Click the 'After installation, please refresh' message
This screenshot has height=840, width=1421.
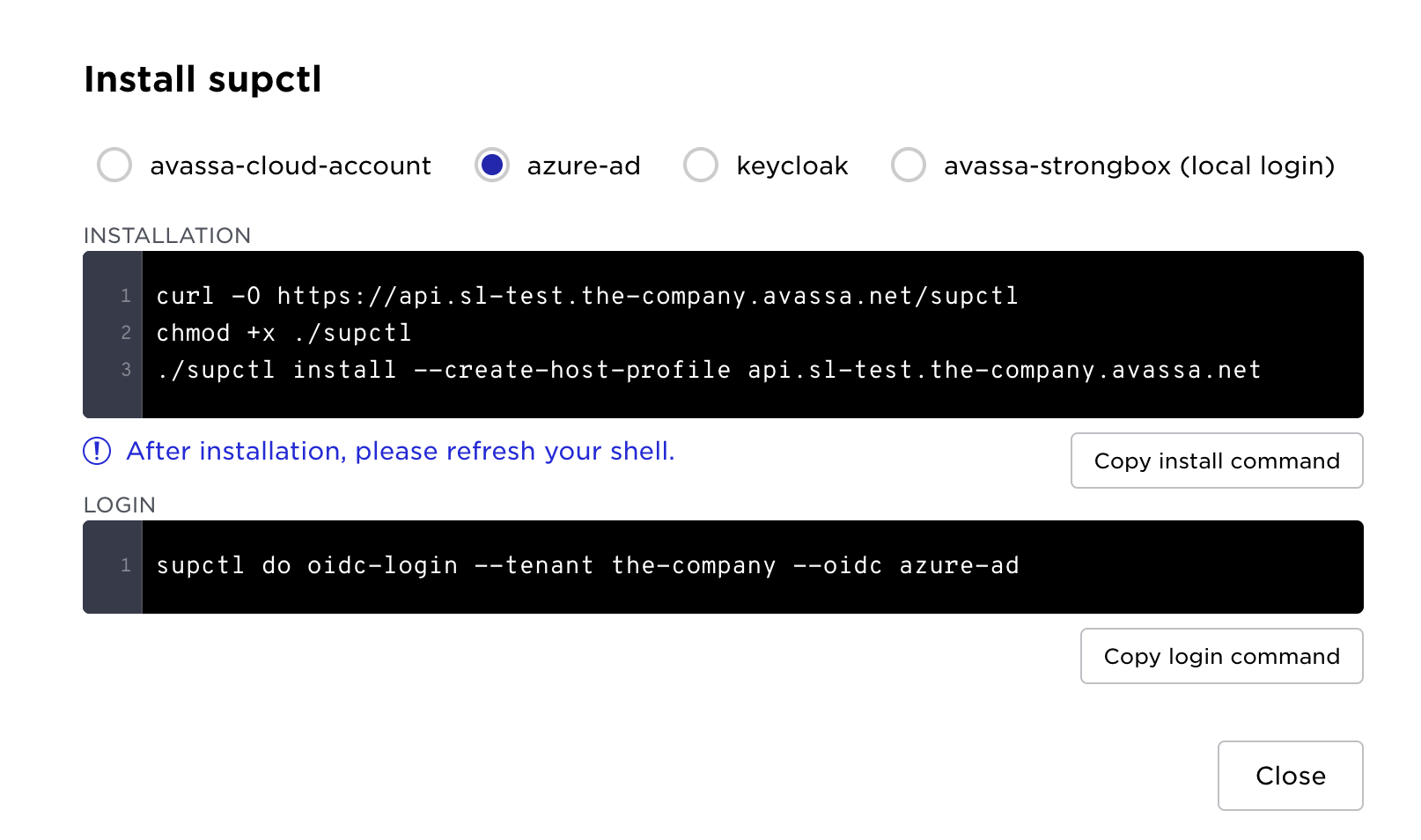(x=401, y=451)
